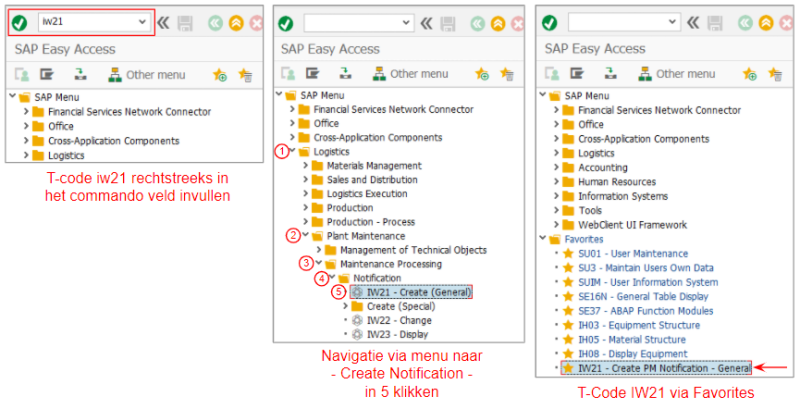The width and height of the screenshot is (800, 409).
Task: Click green Enter checkmark in middle panel
Action: coord(286,23)
